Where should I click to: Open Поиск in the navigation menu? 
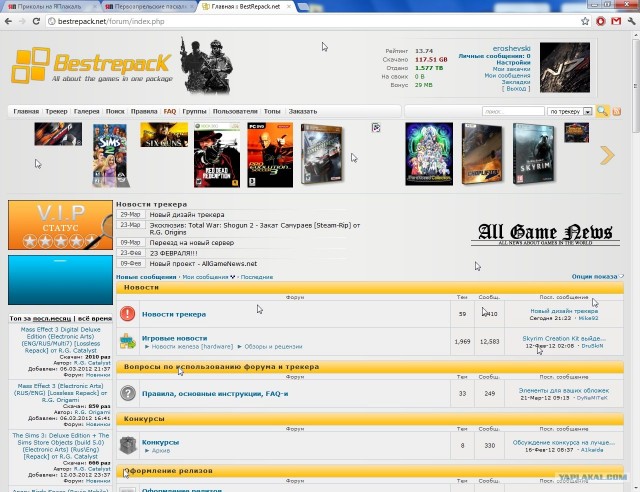coord(115,111)
